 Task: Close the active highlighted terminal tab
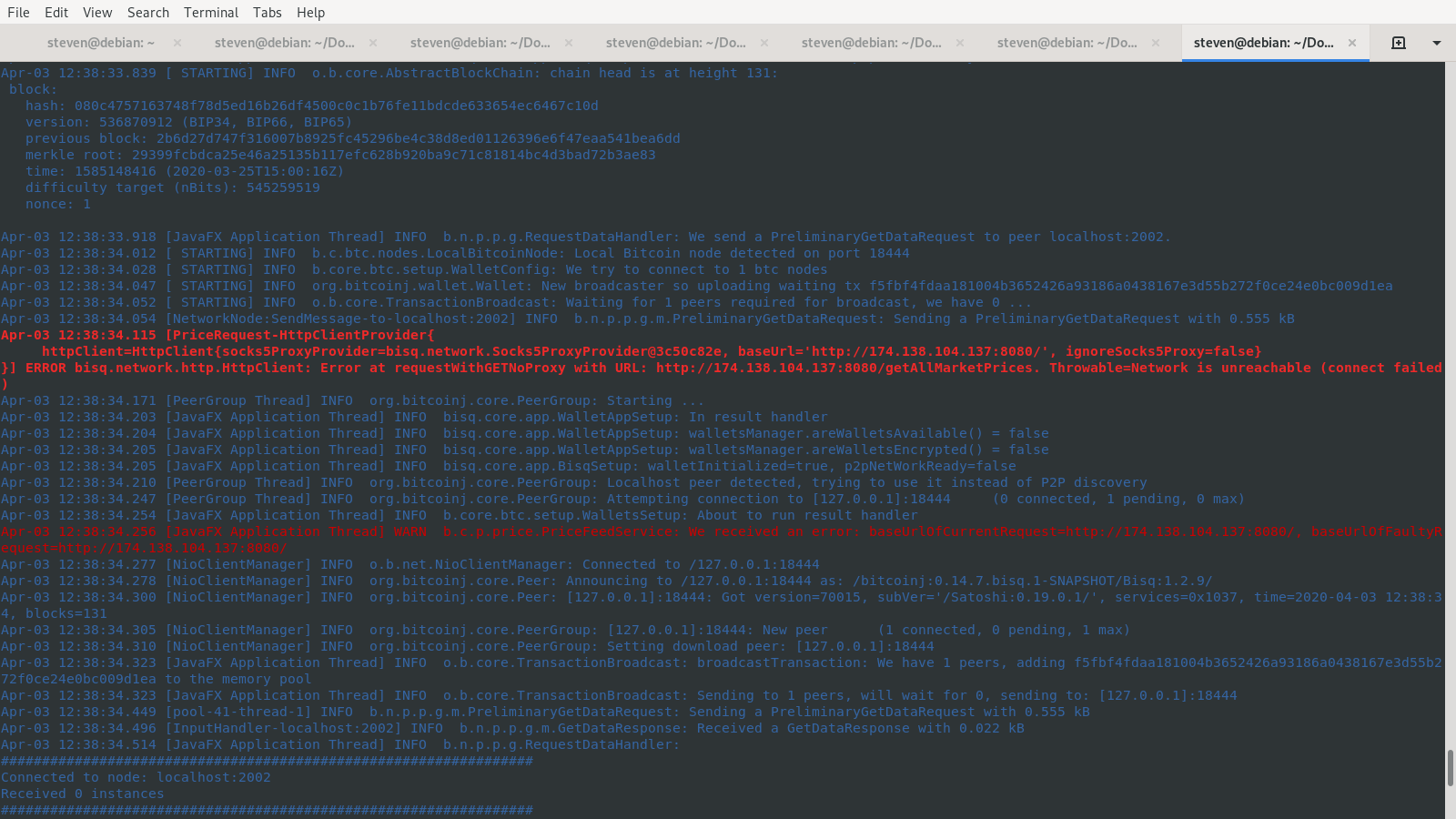tap(1352, 43)
